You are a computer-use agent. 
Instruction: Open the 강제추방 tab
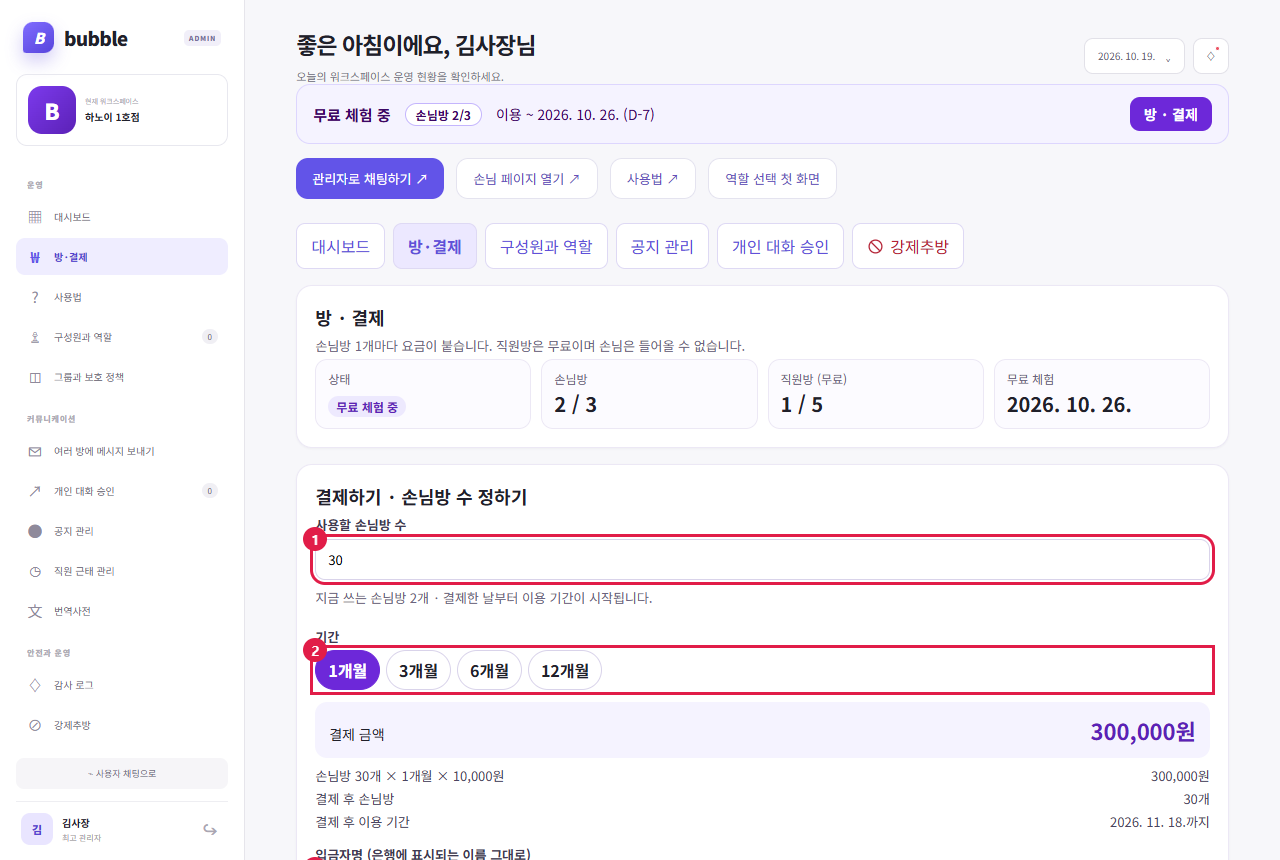point(908,246)
